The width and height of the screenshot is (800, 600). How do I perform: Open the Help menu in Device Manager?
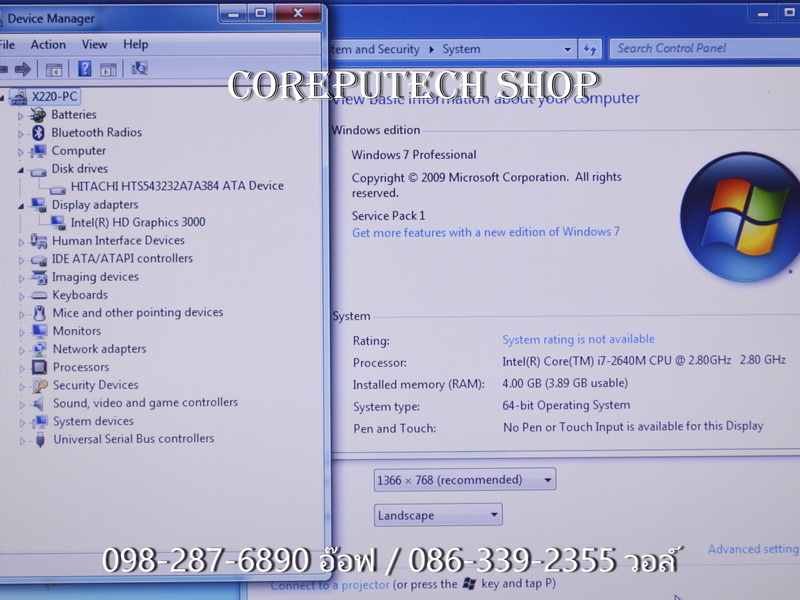click(135, 44)
